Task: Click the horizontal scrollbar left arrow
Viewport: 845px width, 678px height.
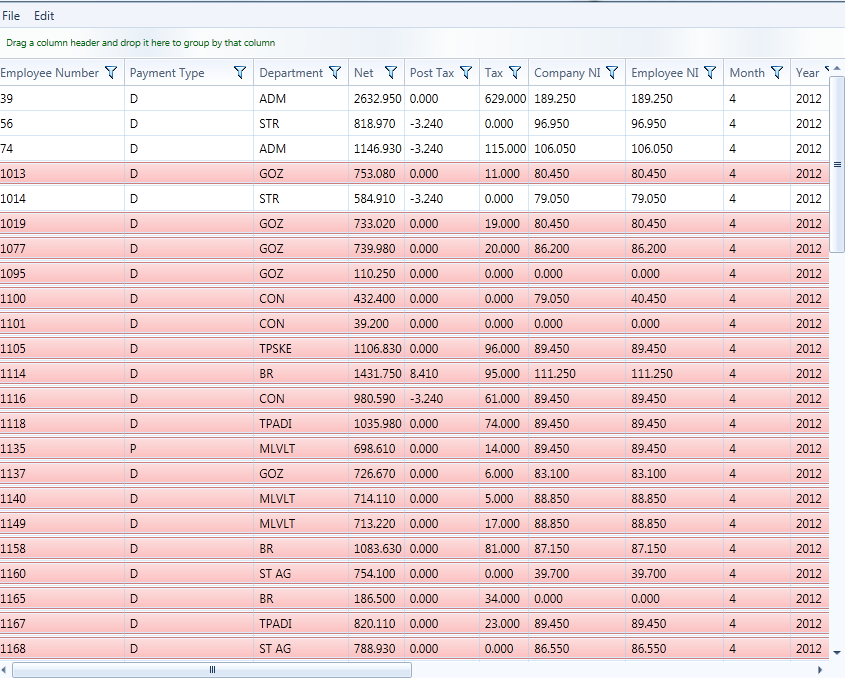Action: pos(5,670)
